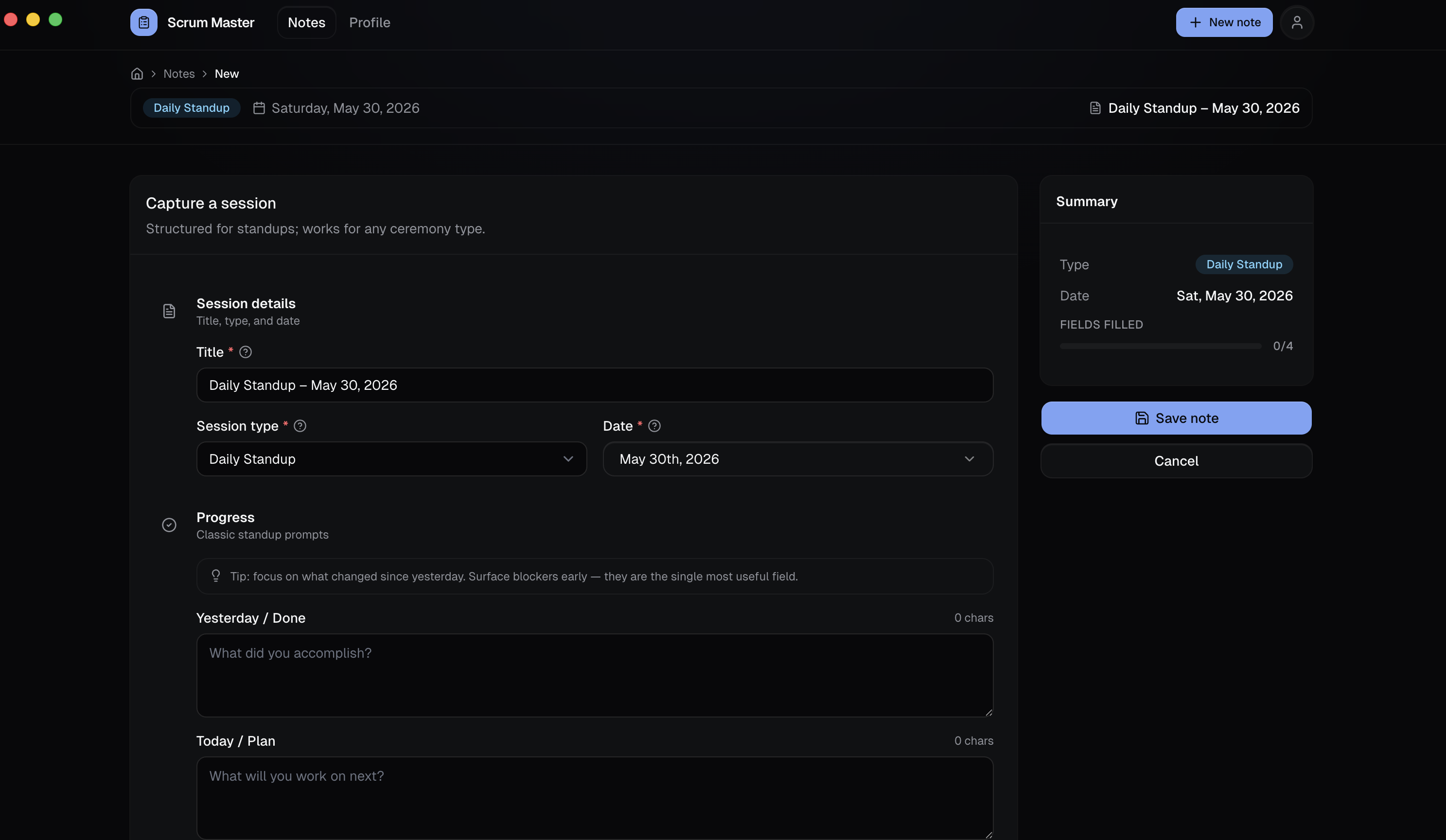1446x840 pixels.
Task: Open the Date picker dropdown
Action: 797,458
